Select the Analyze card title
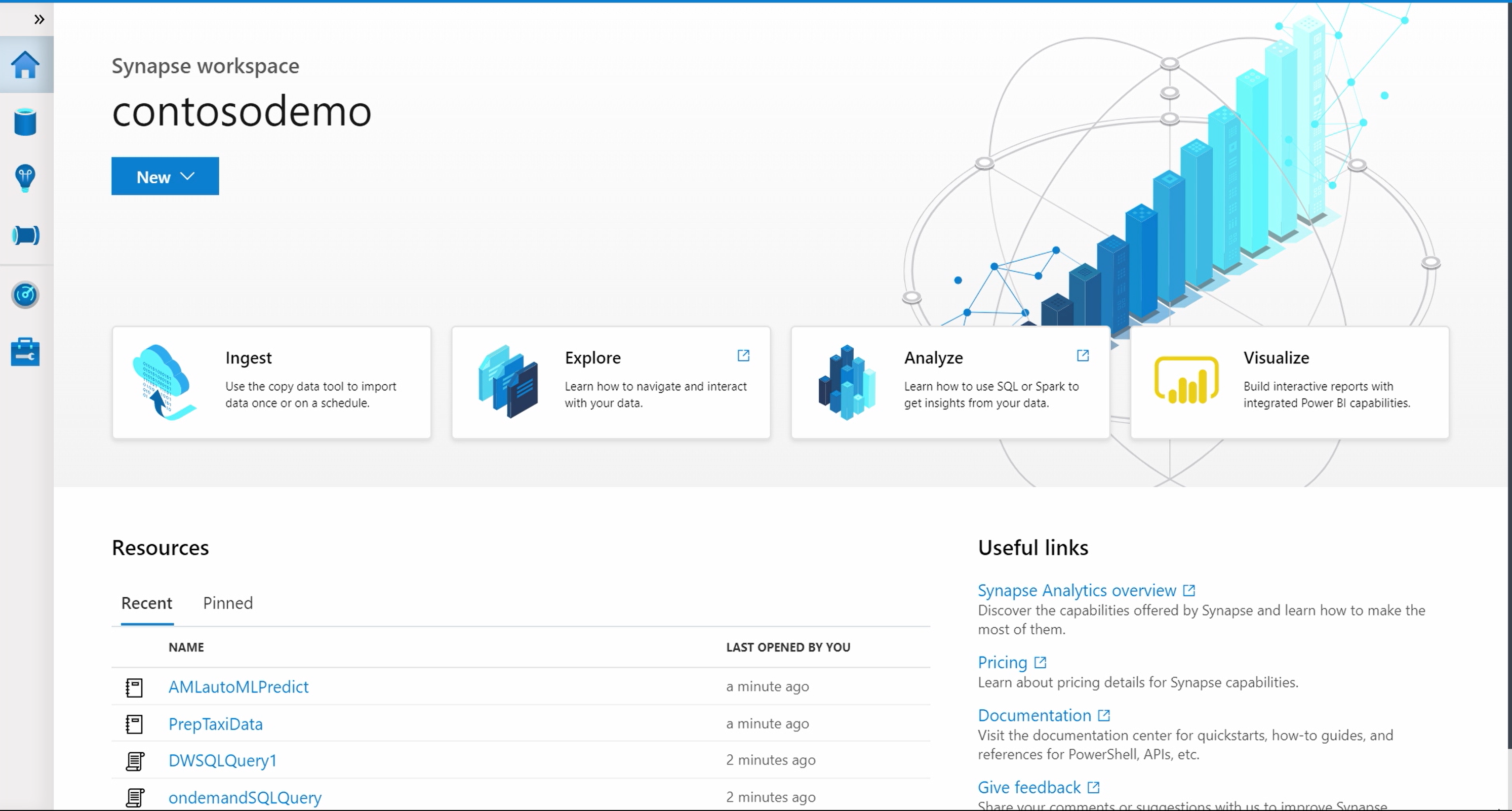Viewport: 1512px width, 811px height. click(x=933, y=358)
